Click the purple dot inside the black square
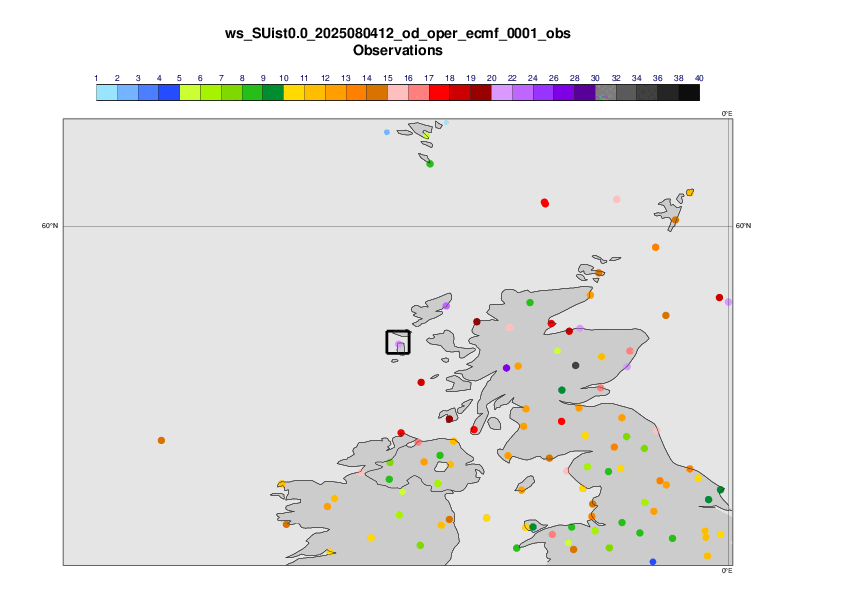The height and width of the screenshot is (596, 842). click(x=398, y=344)
